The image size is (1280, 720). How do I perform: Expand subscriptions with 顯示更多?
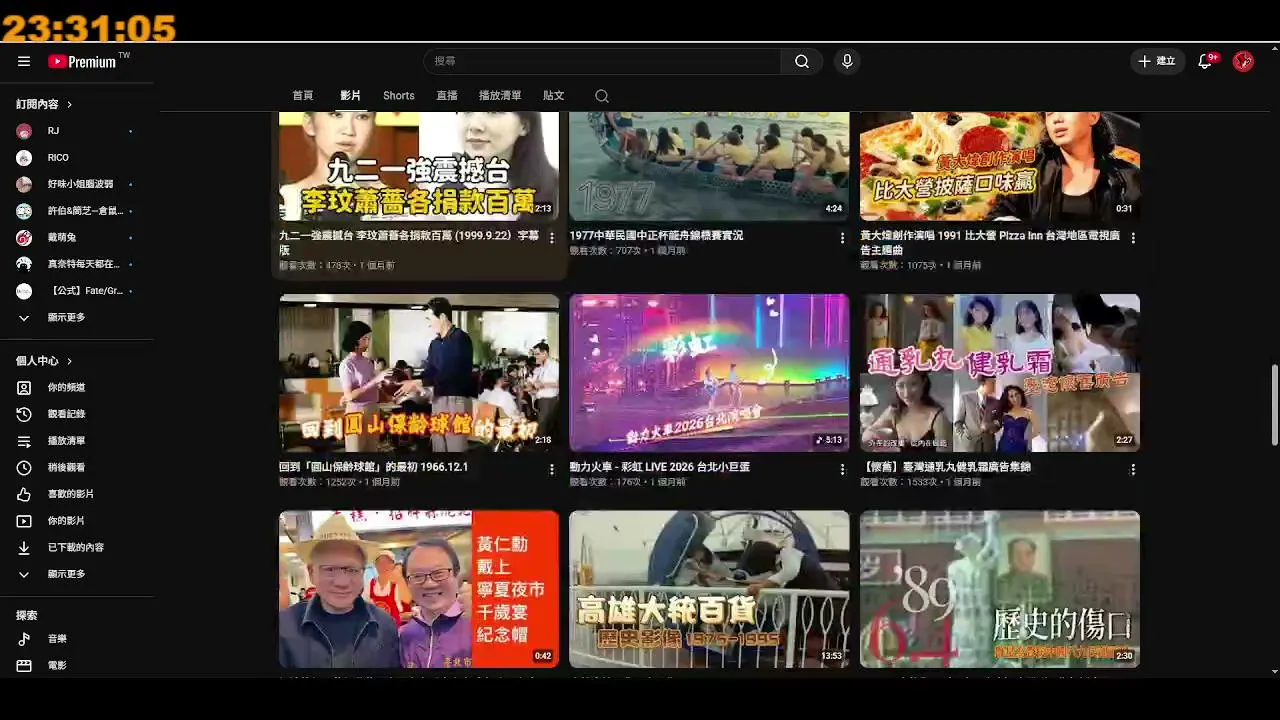tap(77, 318)
